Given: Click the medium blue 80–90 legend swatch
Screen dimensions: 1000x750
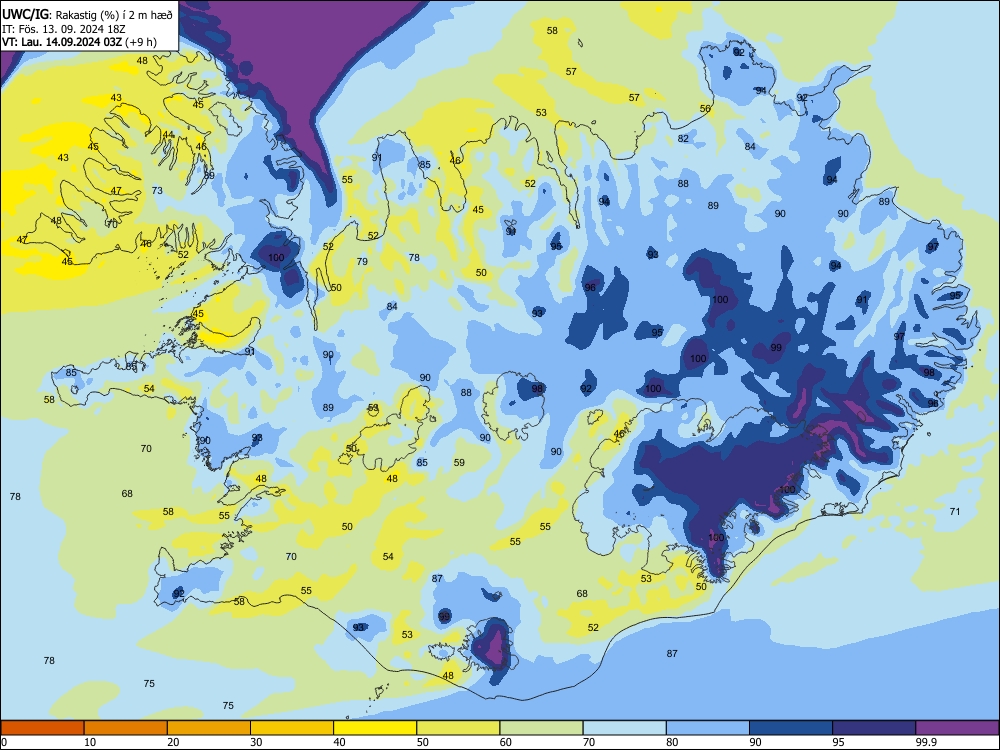Looking at the screenshot, I should point(708,728).
